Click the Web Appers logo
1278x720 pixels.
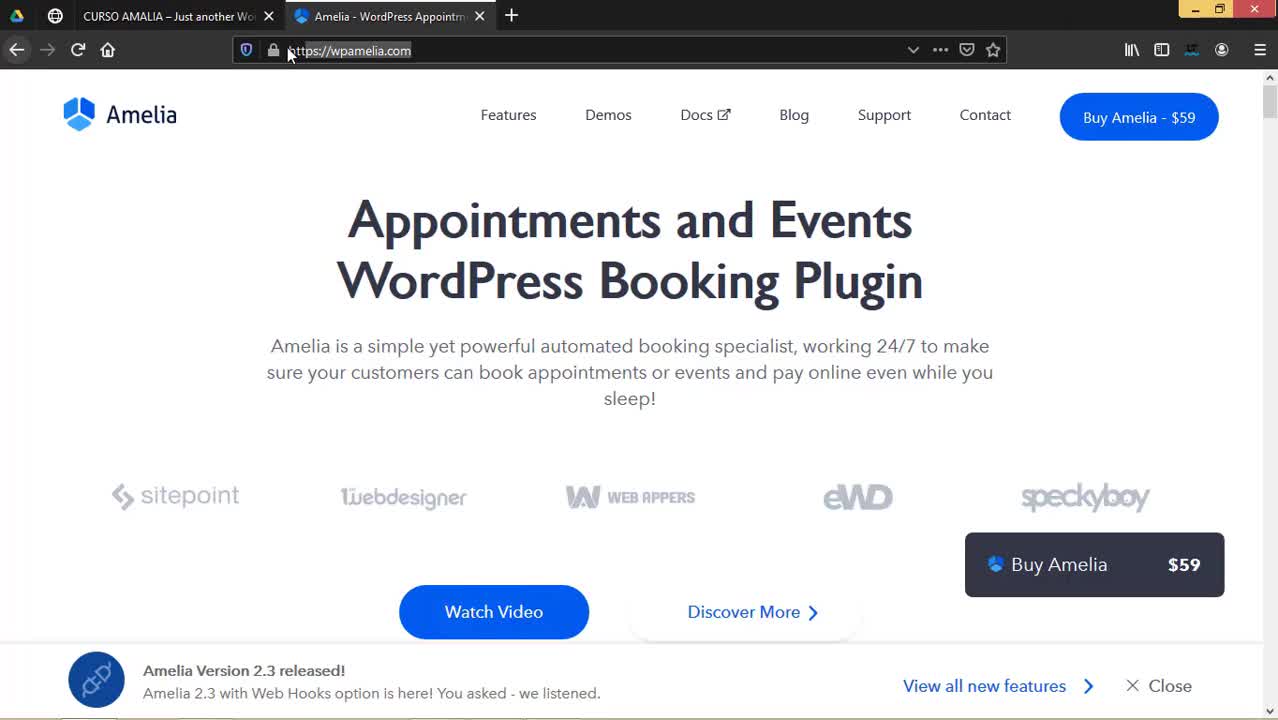tap(630, 497)
